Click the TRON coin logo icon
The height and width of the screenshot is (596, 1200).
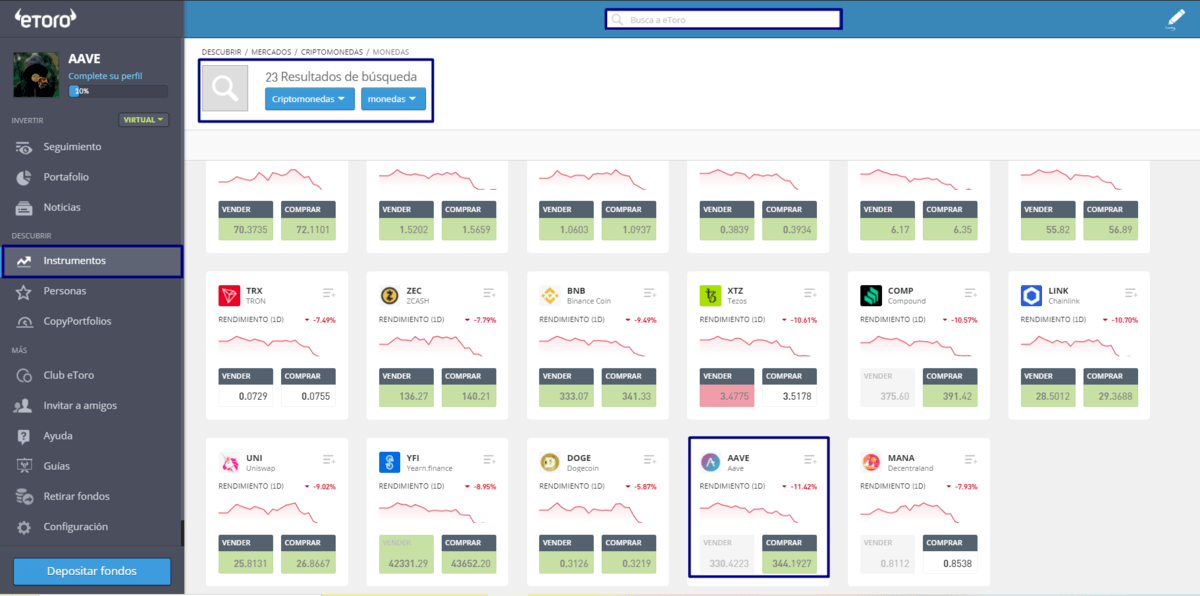pos(229,296)
